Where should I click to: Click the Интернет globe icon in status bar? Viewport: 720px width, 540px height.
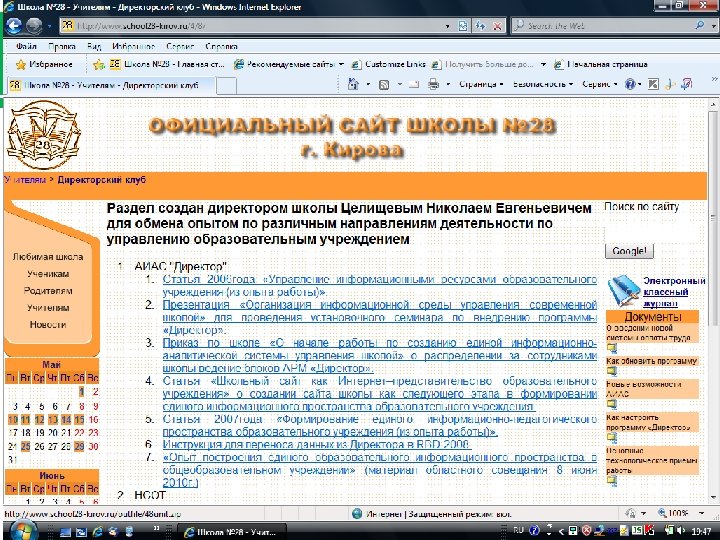coord(357,513)
